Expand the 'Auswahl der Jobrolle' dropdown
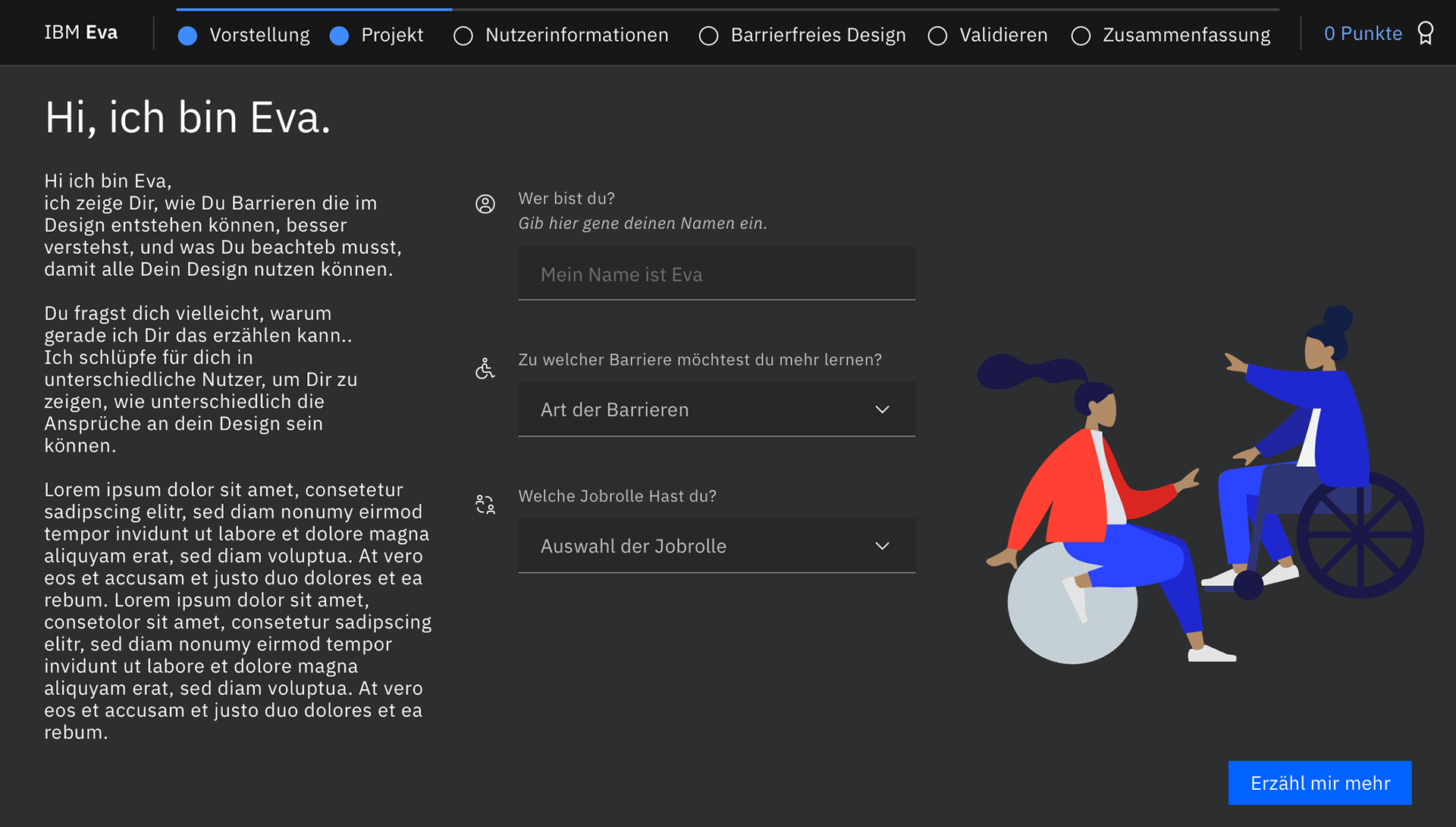1456x827 pixels. [x=716, y=546]
